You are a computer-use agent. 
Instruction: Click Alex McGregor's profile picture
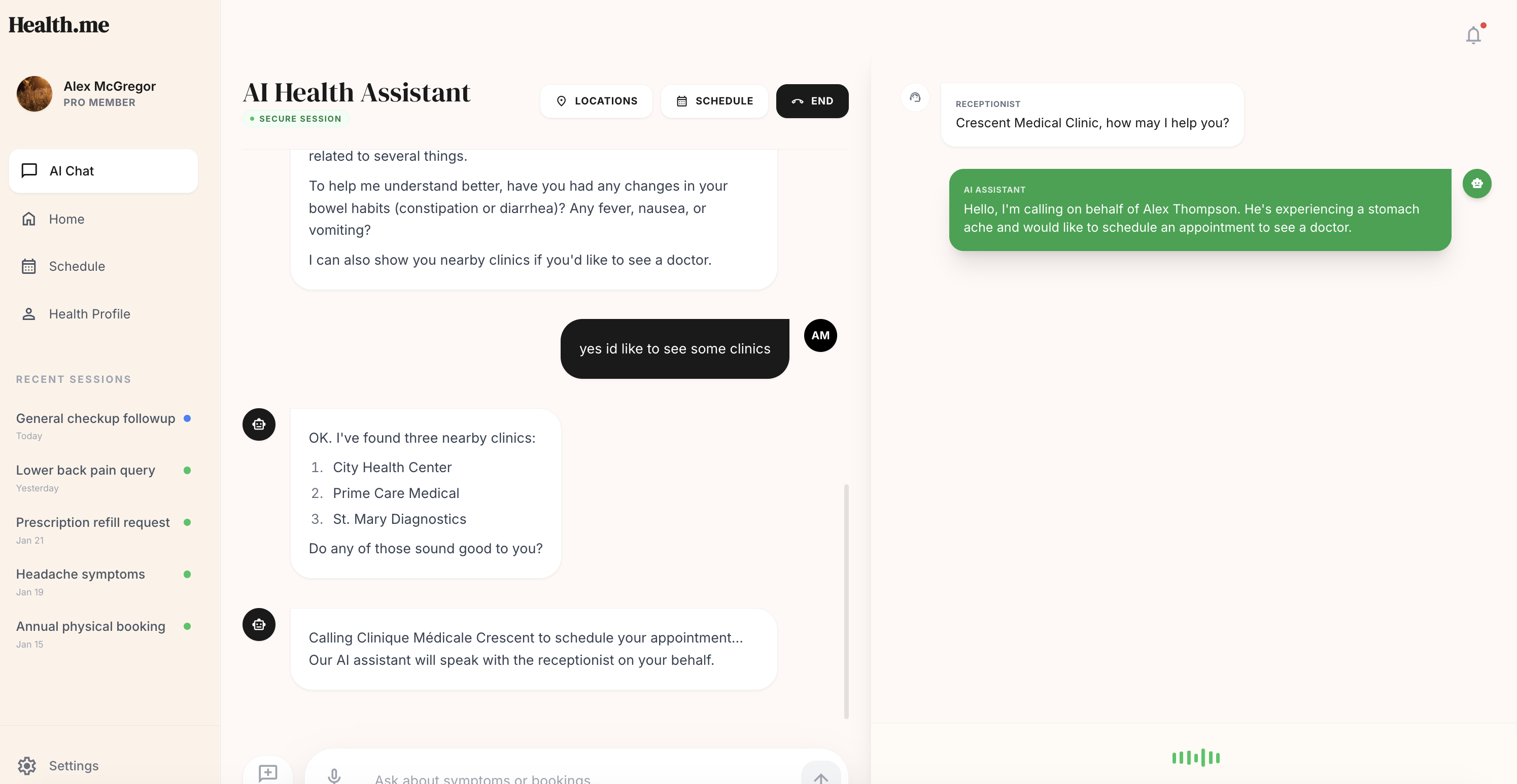pyautogui.click(x=34, y=94)
